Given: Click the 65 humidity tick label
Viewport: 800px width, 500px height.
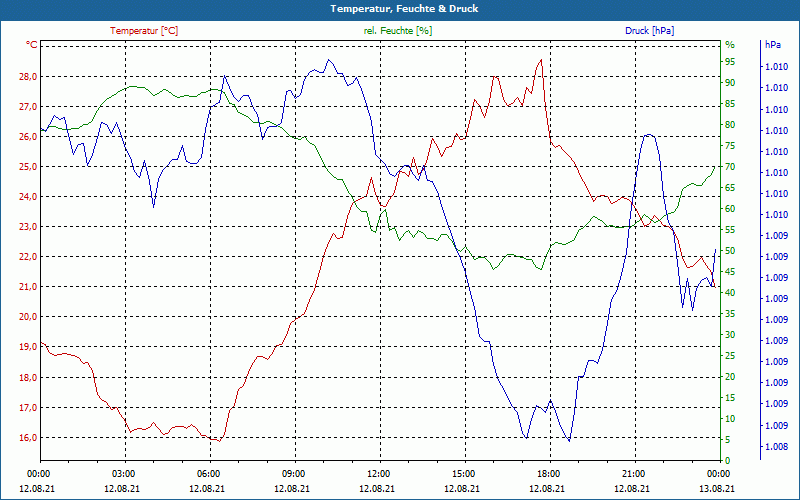Looking at the screenshot, I should (x=730, y=188).
